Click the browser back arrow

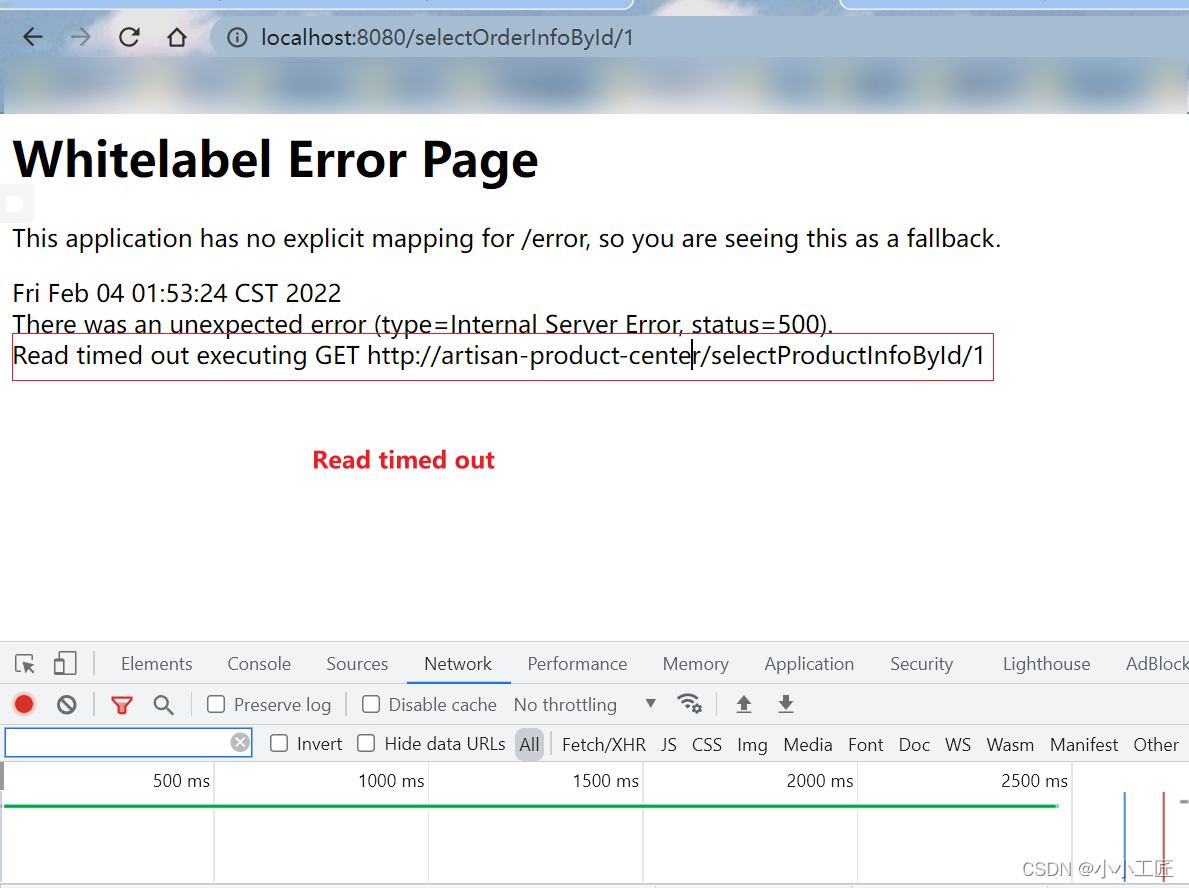[33, 38]
